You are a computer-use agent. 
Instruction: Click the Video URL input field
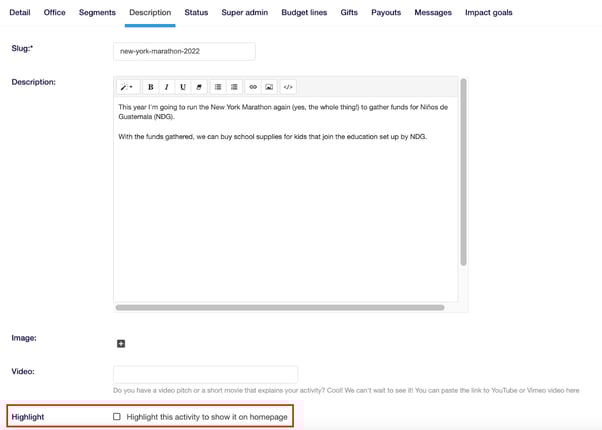205,374
